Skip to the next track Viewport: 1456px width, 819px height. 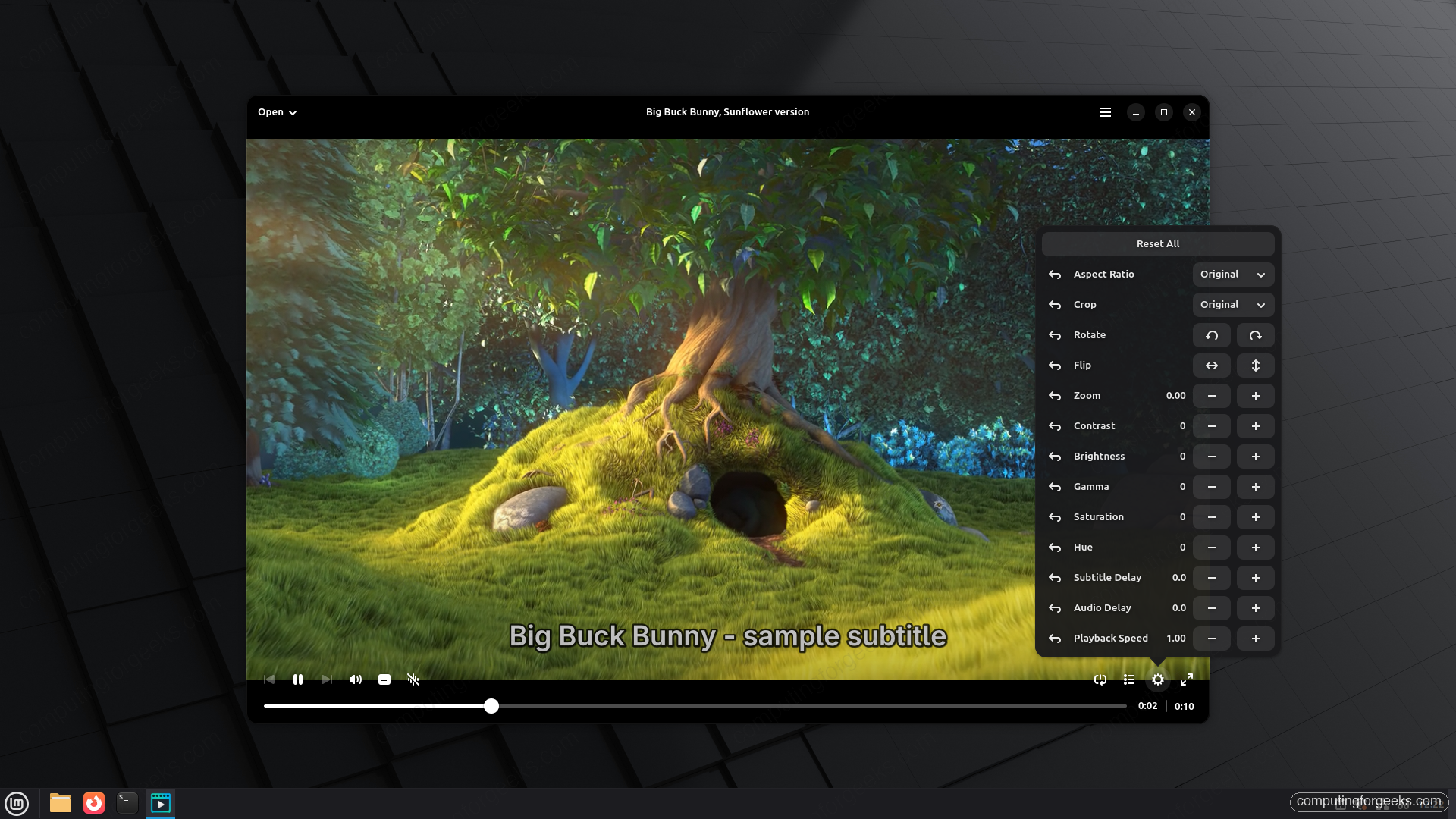[x=327, y=679]
